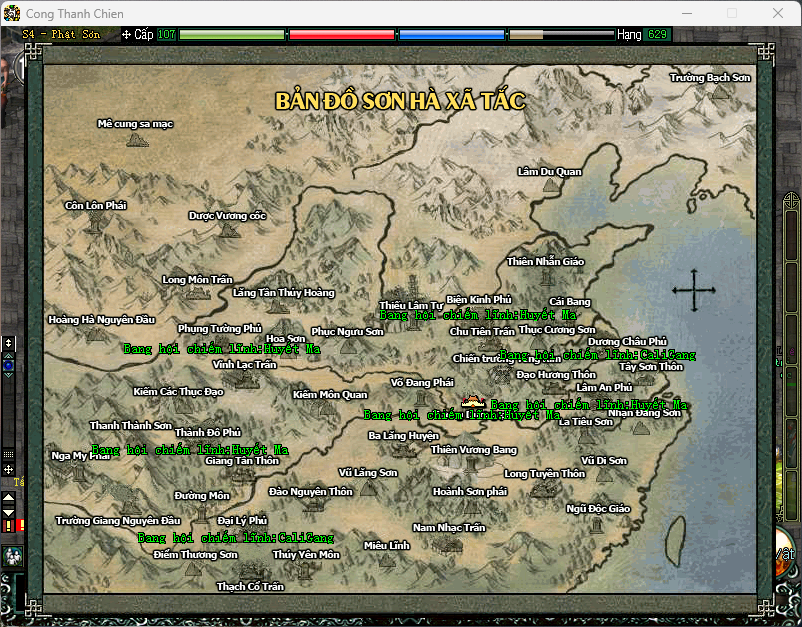Screen dimensions: 802x627
Task: Open the Đường Môn tower icon
Action: click(202, 512)
